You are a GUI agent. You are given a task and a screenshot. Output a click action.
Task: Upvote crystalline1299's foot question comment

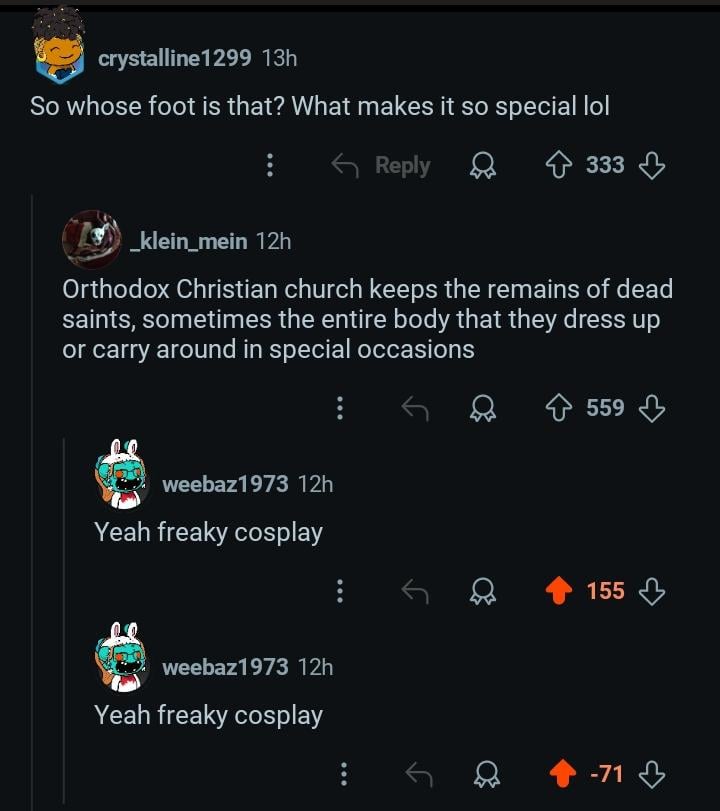click(558, 165)
